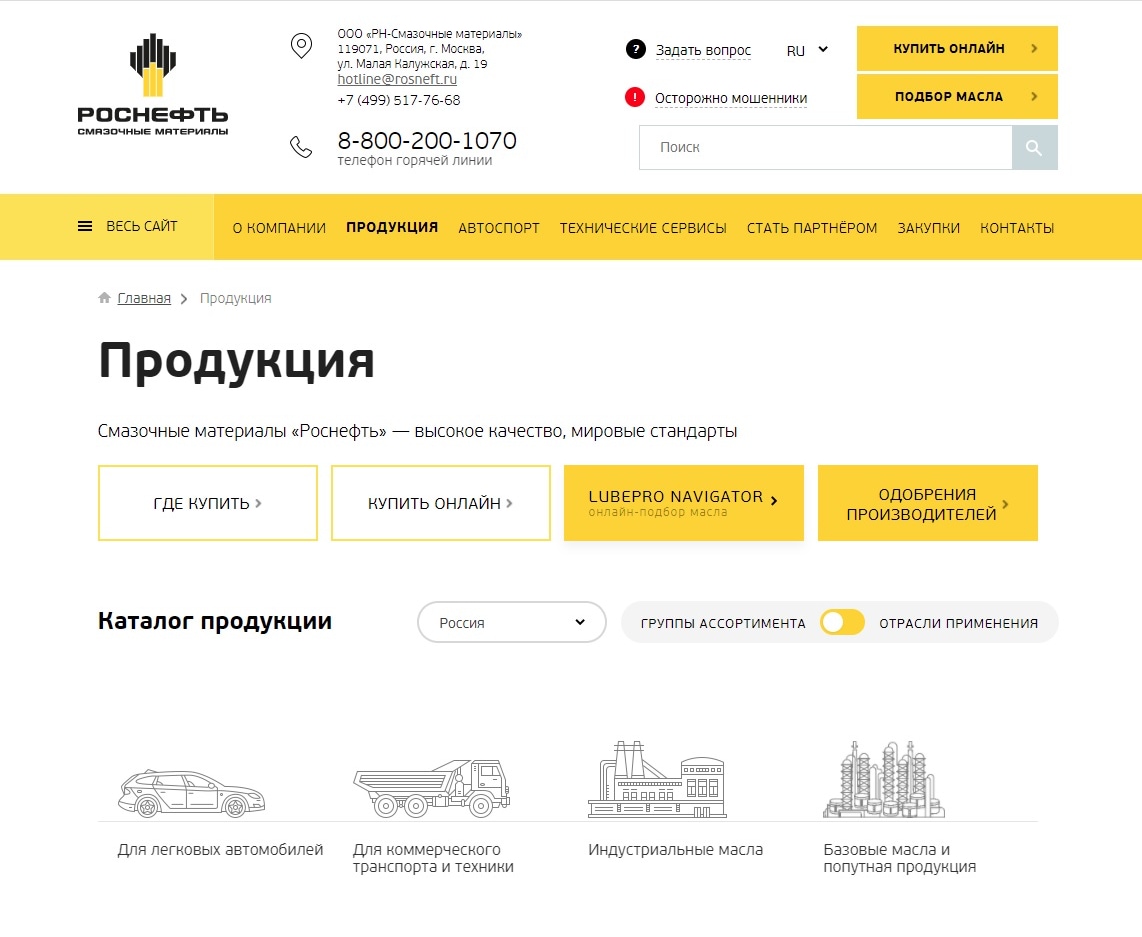Click the map pin address icon
The width and height of the screenshot is (1142, 937).
coord(301,46)
